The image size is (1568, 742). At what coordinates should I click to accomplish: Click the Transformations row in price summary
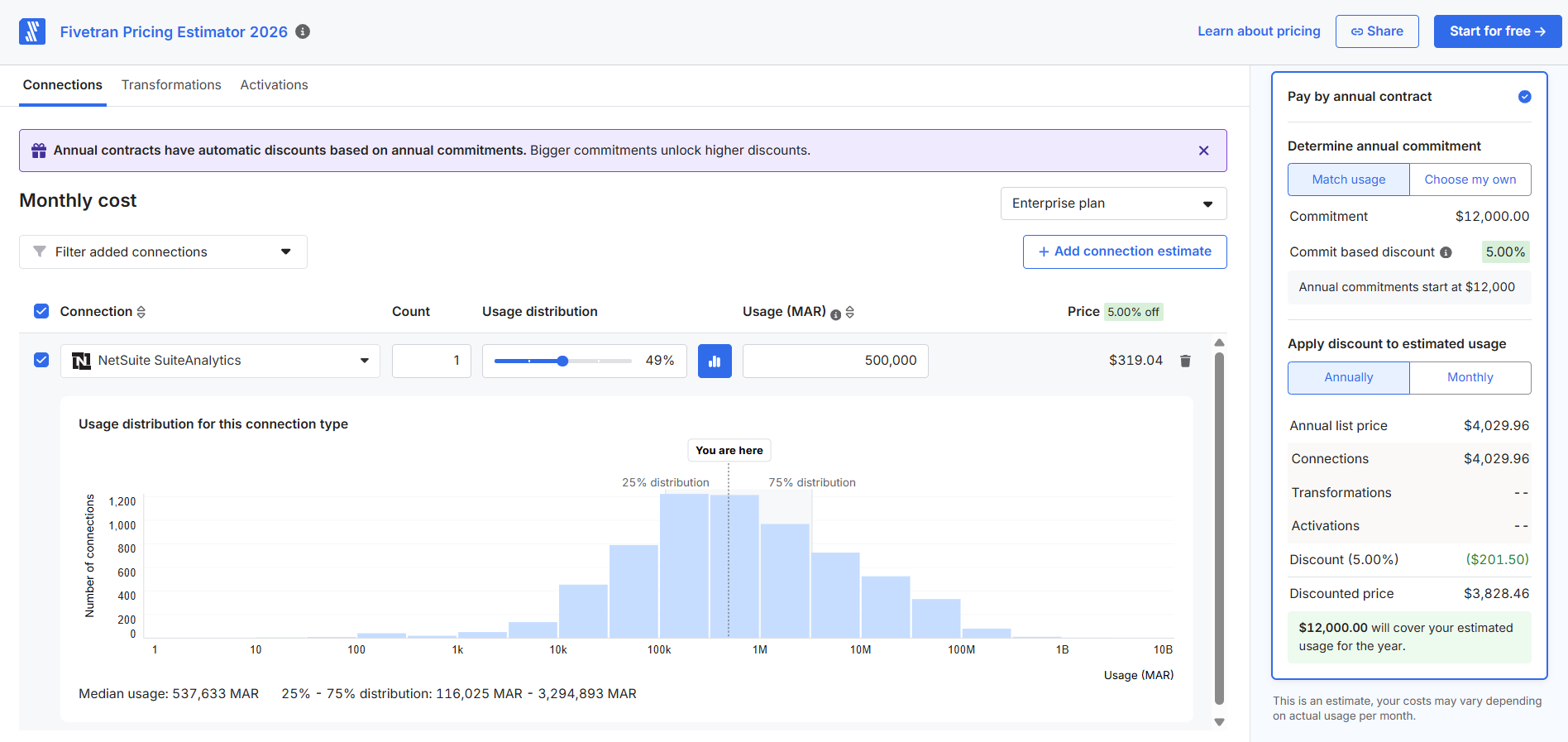1409,493
